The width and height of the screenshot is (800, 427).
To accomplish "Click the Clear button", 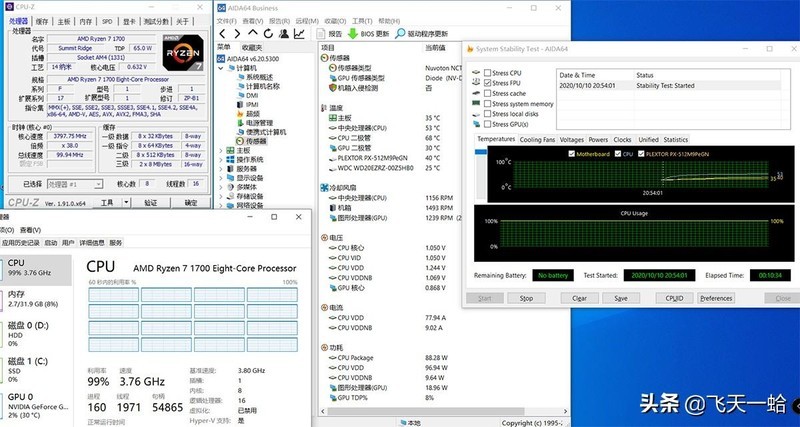I will (x=579, y=298).
